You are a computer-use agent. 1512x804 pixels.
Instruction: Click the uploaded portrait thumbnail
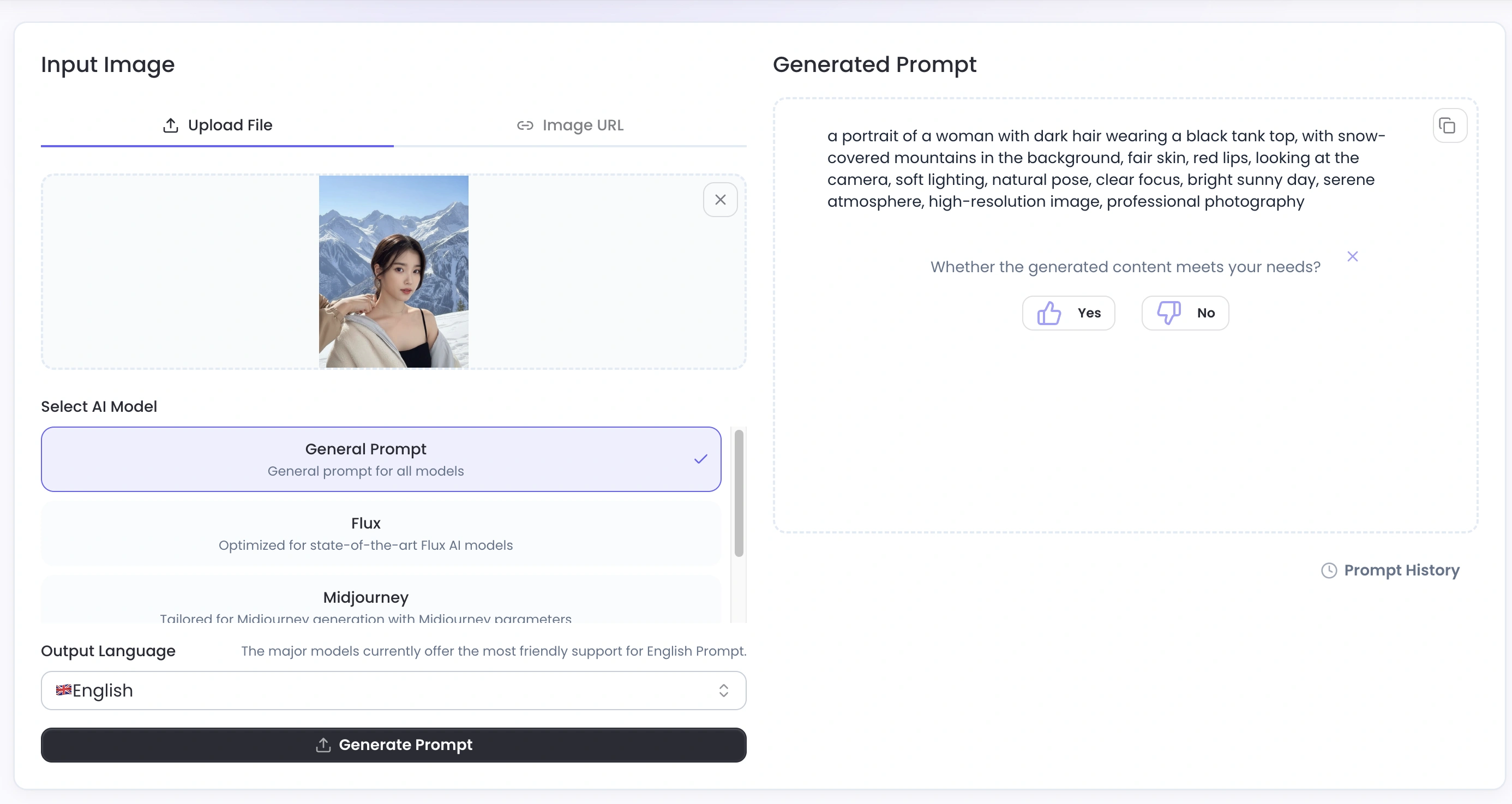(x=393, y=271)
